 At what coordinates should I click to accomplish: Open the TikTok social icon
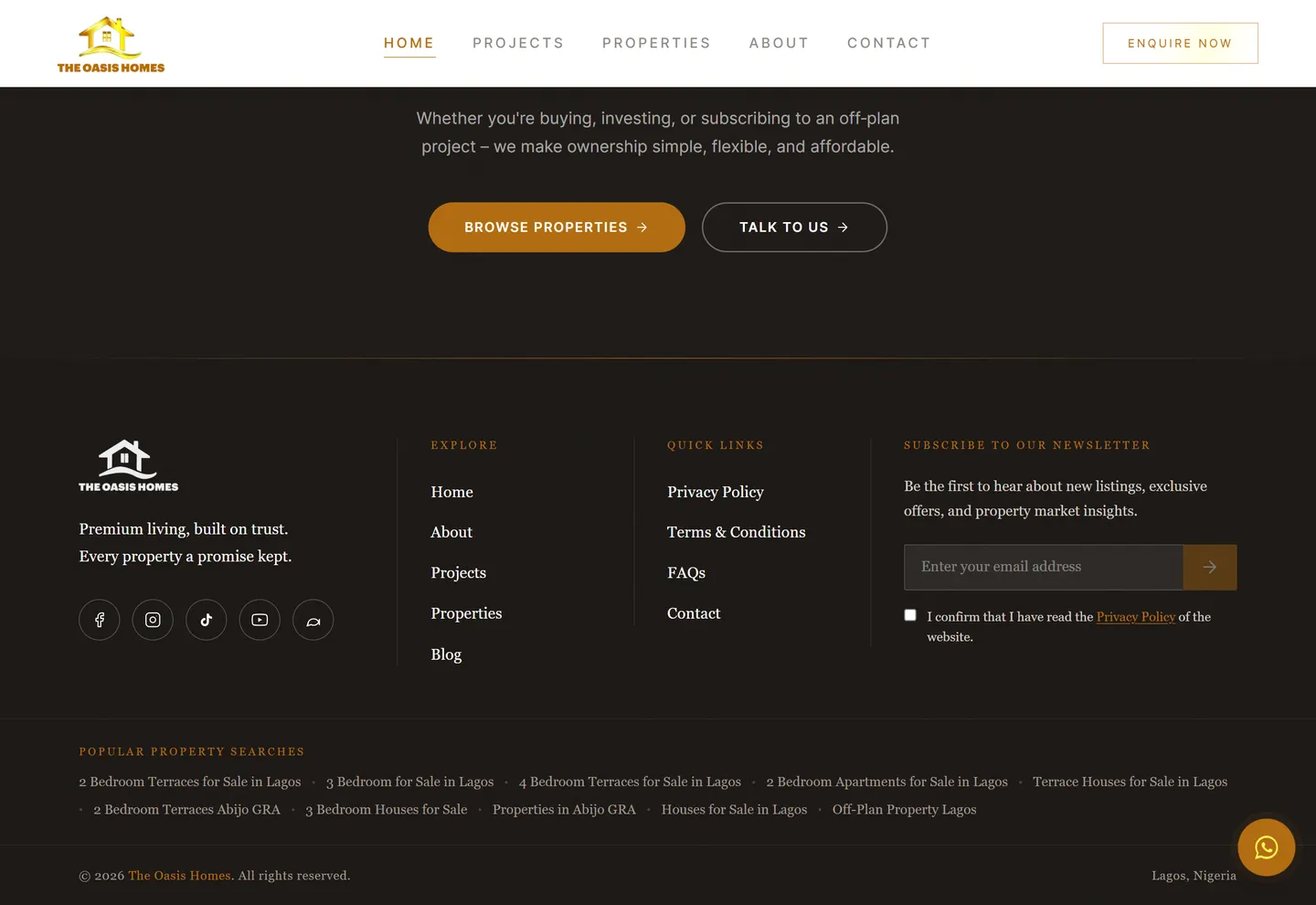point(207,620)
